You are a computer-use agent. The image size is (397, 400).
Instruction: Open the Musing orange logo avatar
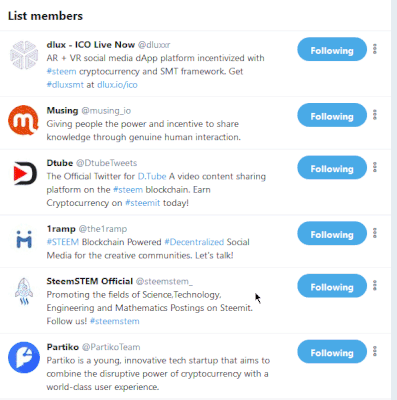click(23, 120)
